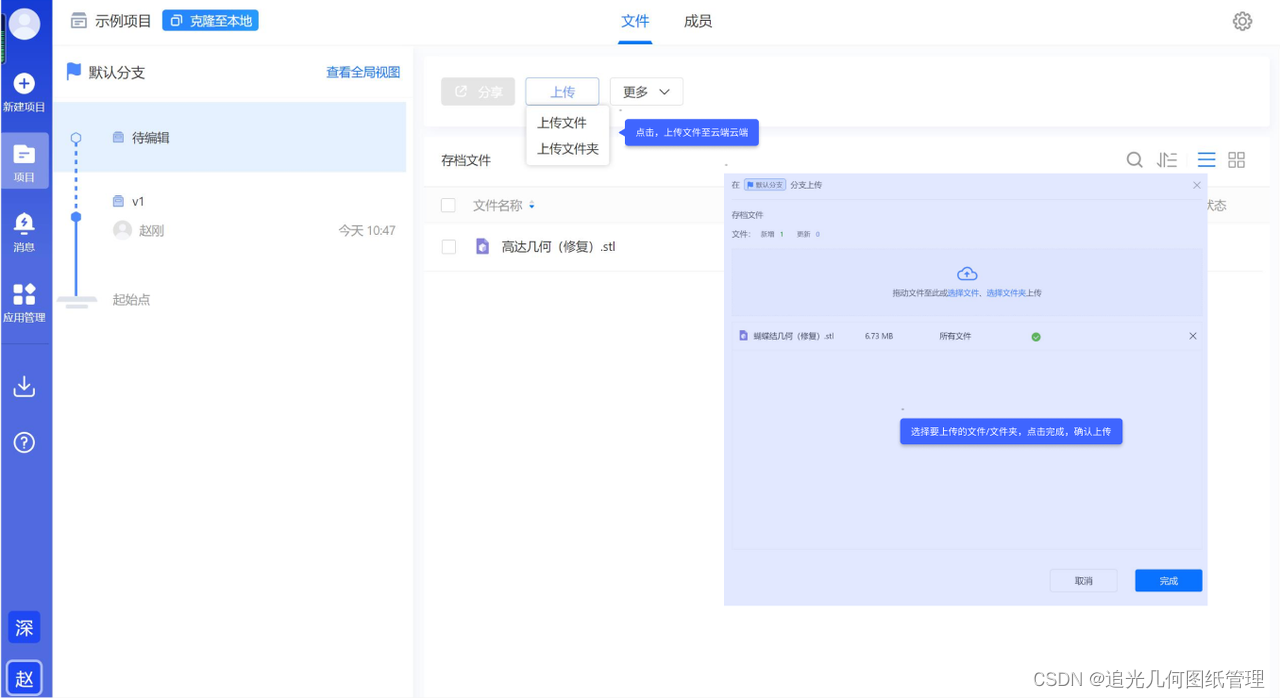Viewport: 1280px width, 698px height.
Task: Click the 深 badge in sidebar
Action: (24, 628)
